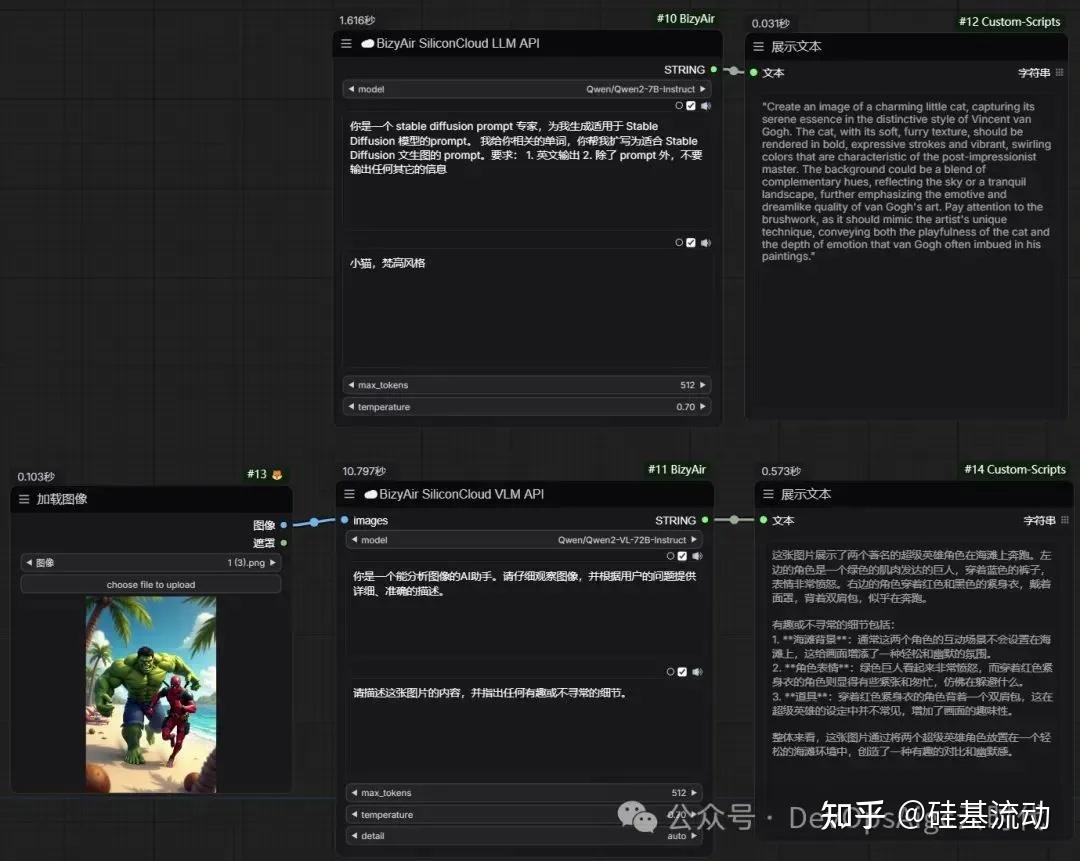The height and width of the screenshot is (861, 1080).
Task: Select the radio circle above the VLM system prompt
Action: click(x=670, y=556)
